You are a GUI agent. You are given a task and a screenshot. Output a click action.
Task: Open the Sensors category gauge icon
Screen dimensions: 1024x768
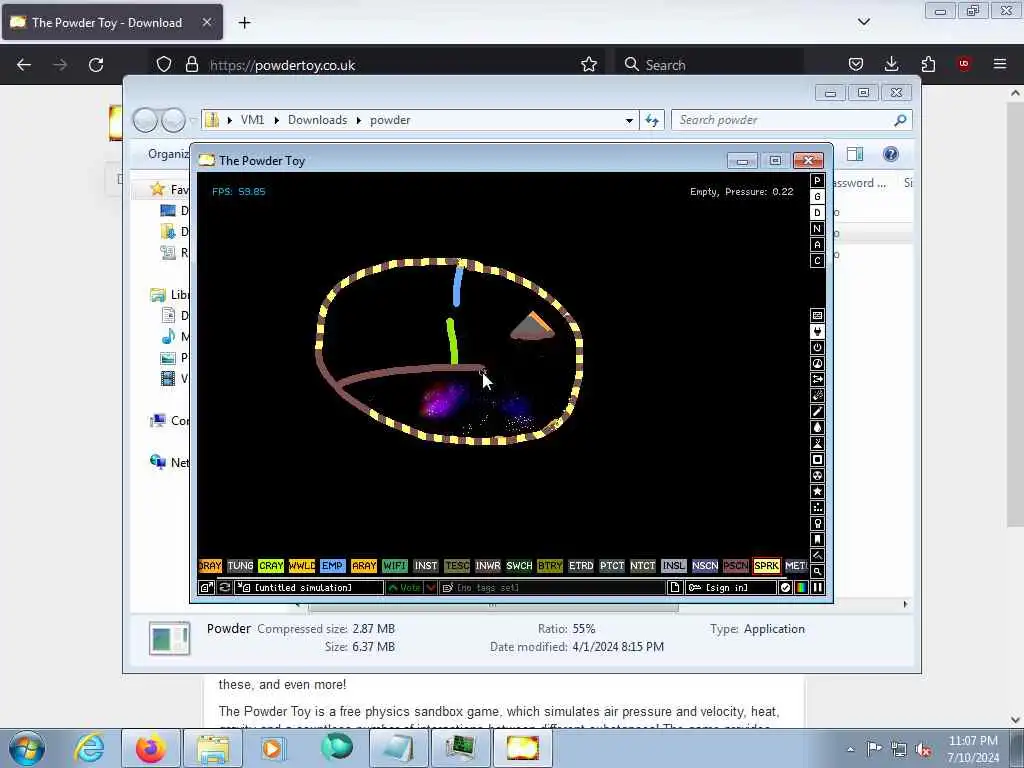coord(817,363)
